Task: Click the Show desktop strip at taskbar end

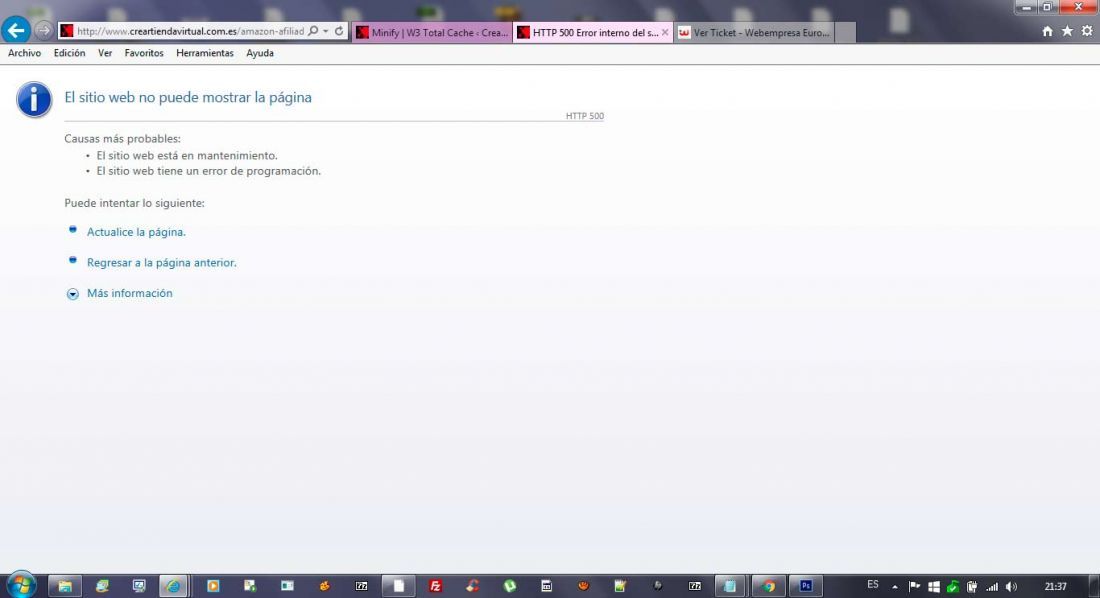Action: click(x=1094, y=586)
